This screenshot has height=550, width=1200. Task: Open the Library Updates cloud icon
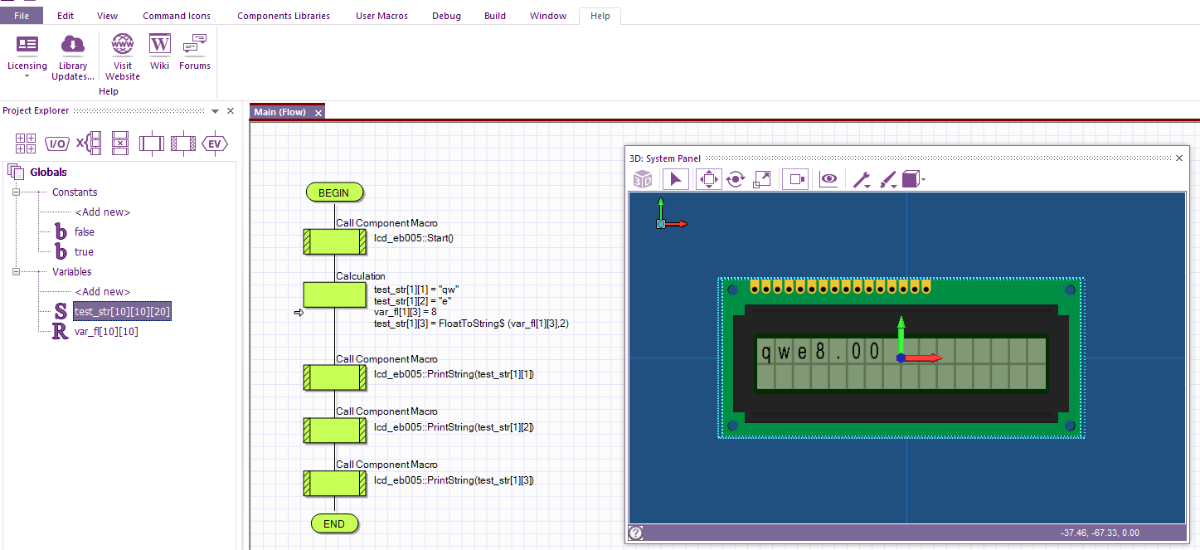click(72, 44)
